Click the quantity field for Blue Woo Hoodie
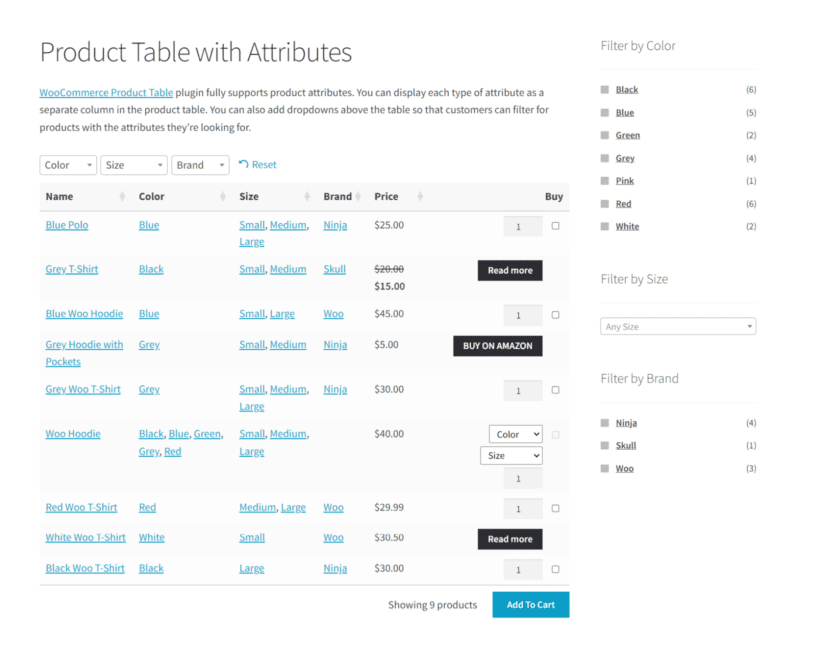Image resolution: width=820 pixels, height=652 pixels. 521,314
